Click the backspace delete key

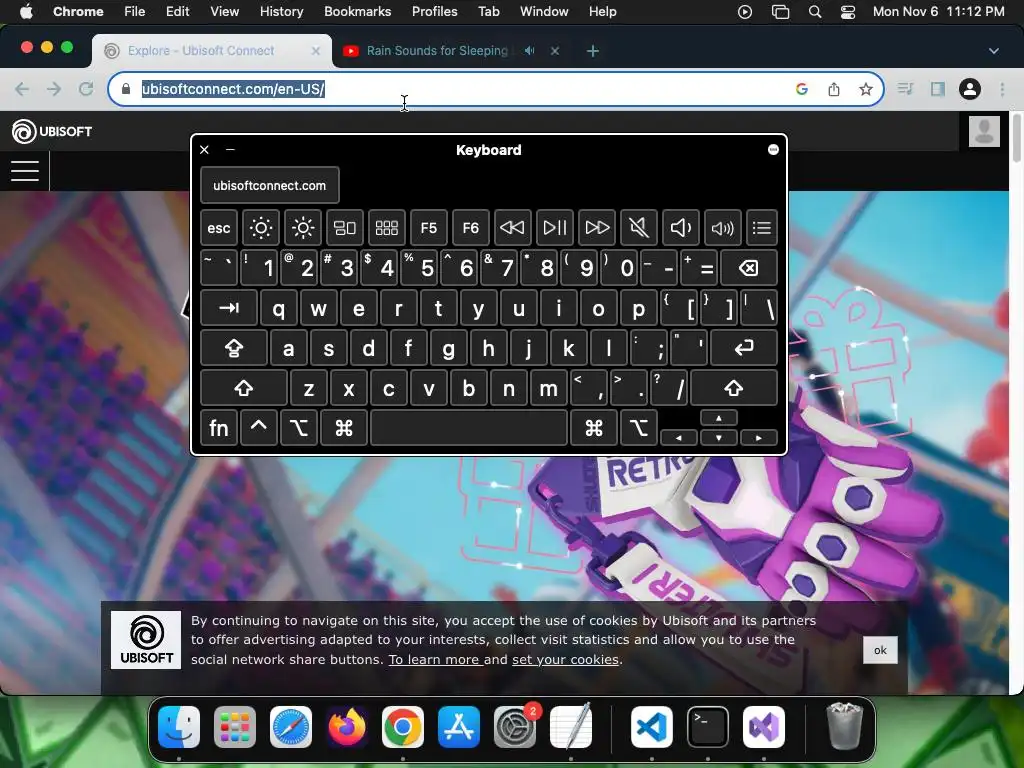coord(749,268)
